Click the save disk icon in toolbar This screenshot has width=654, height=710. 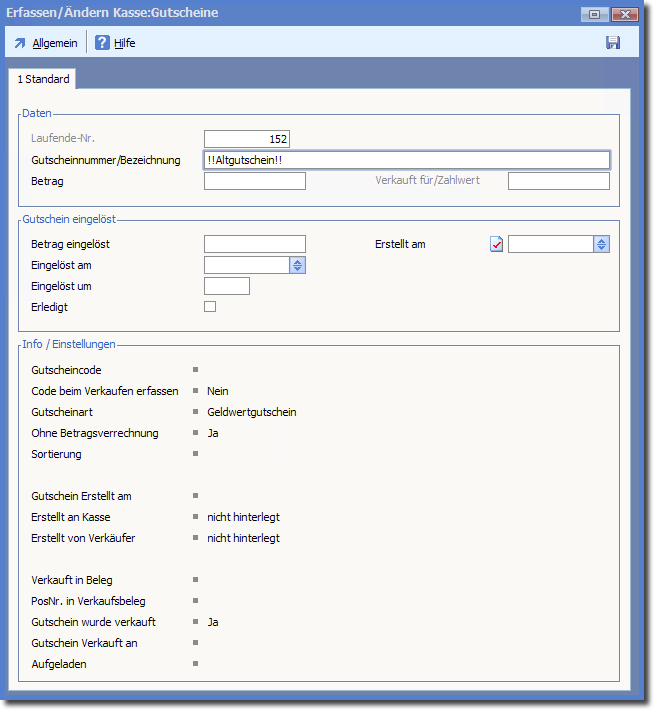[613, 43]
